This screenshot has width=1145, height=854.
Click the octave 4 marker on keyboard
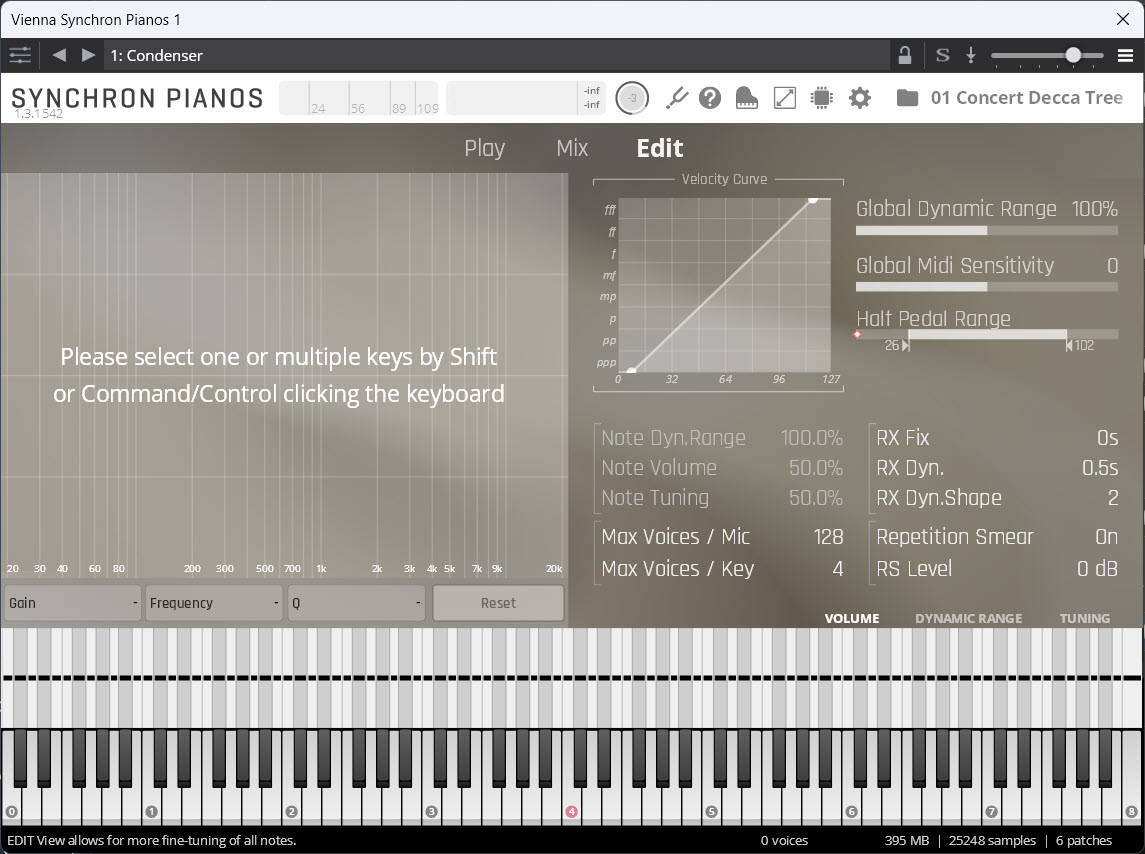pyautogui.click(x=571, y=812)
